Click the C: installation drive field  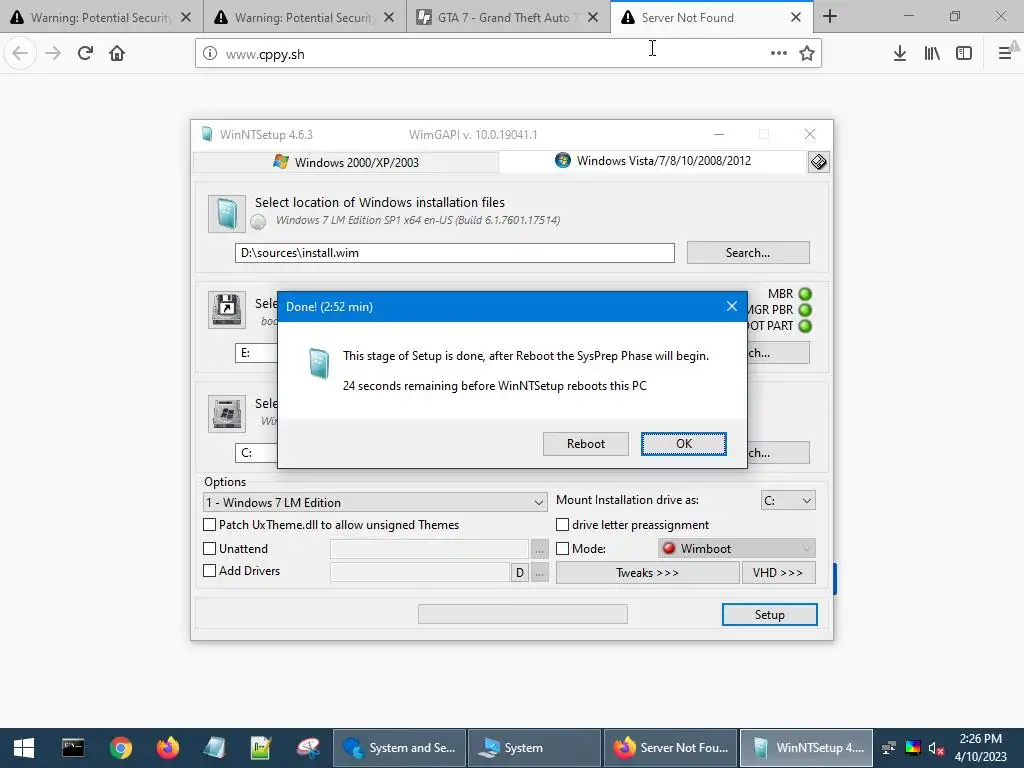click(256, 453)
